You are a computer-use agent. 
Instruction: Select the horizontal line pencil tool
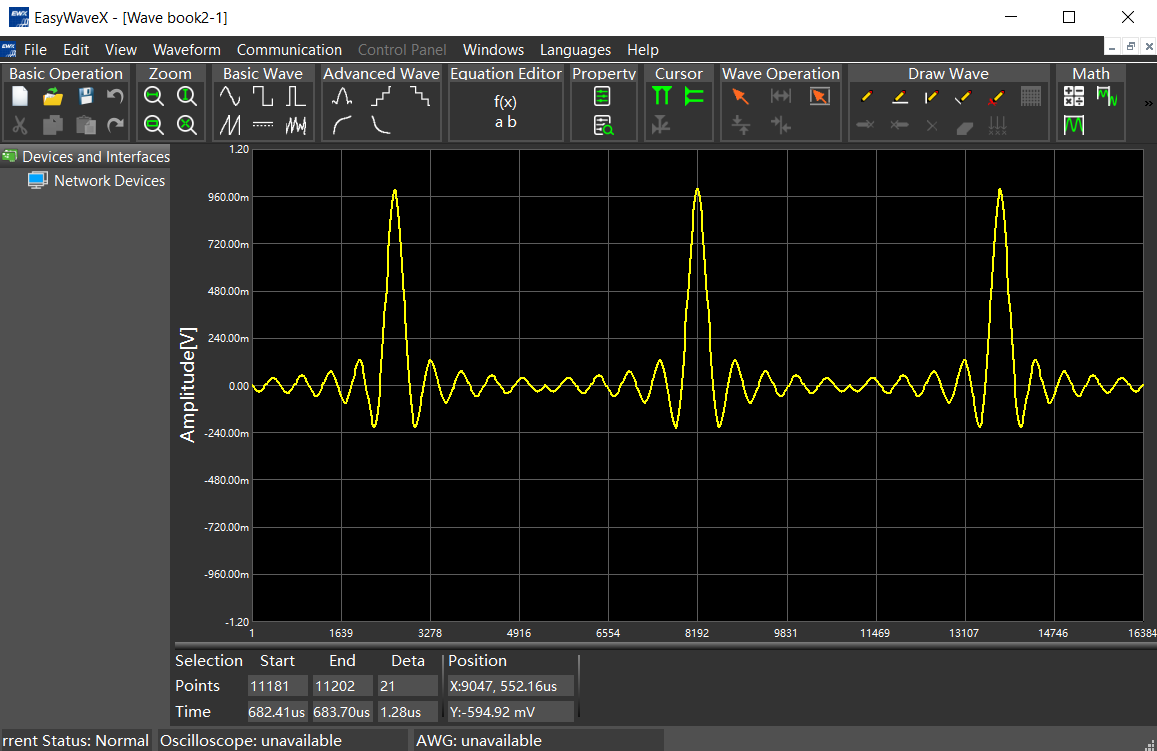(x=899, y=97)
